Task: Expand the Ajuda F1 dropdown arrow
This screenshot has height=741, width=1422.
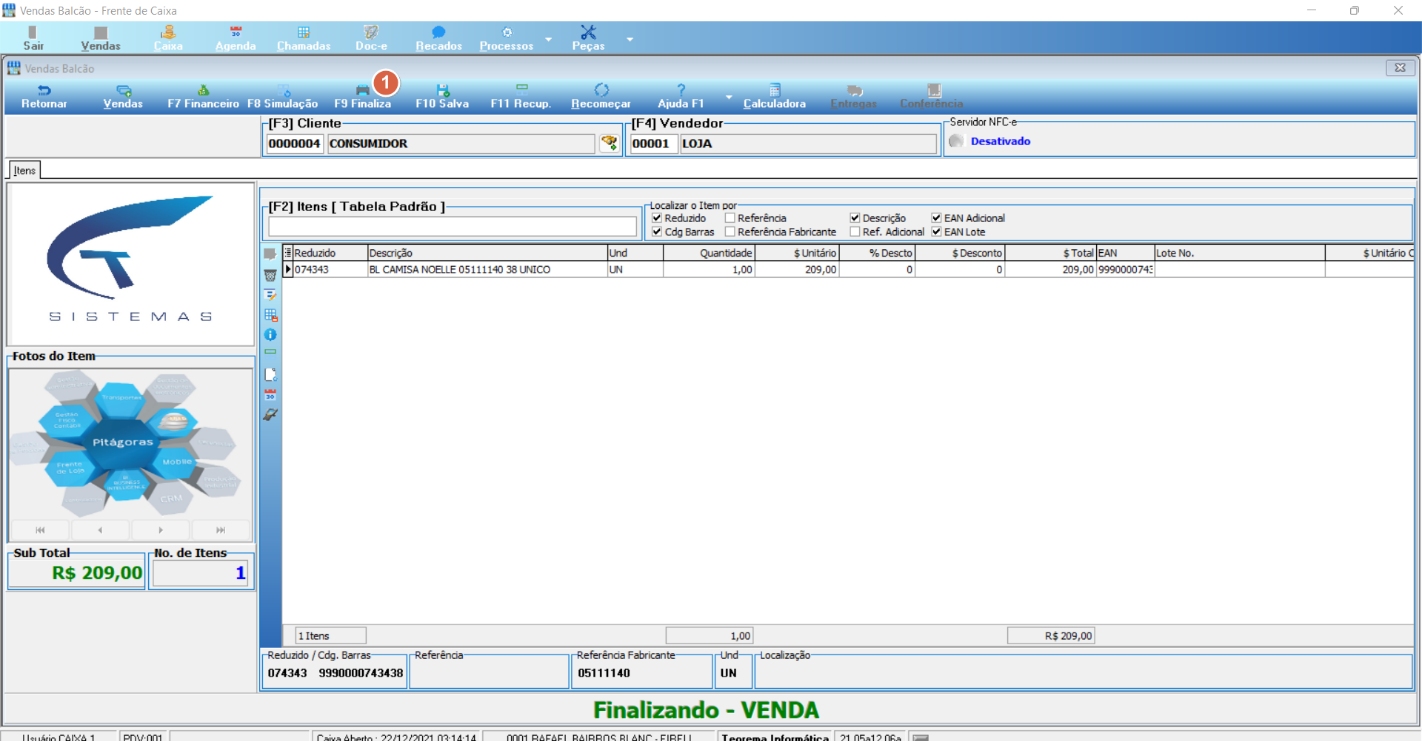Action: [x=728, y=97]
